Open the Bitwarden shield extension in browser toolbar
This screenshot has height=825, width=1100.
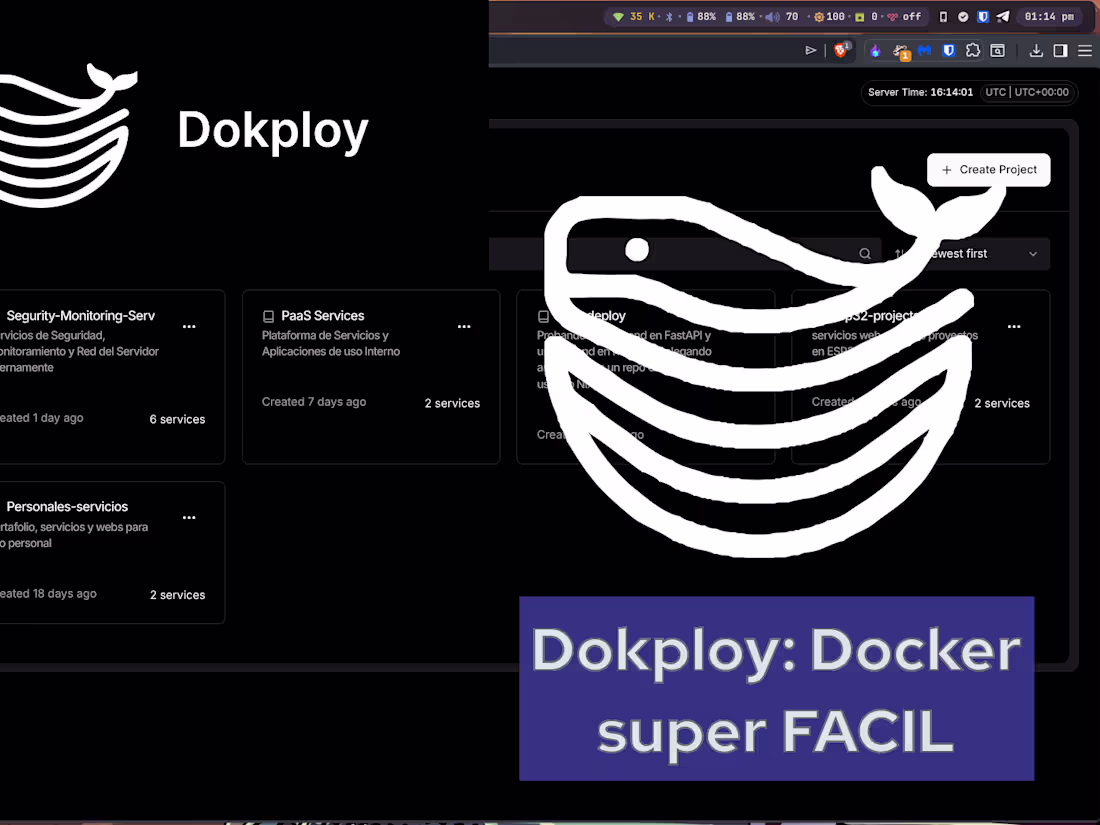point(948,50)
